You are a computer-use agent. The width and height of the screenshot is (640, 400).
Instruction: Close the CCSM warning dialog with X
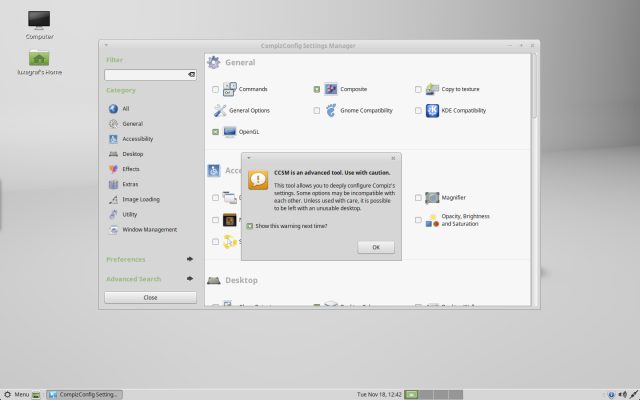pos(393,158)
